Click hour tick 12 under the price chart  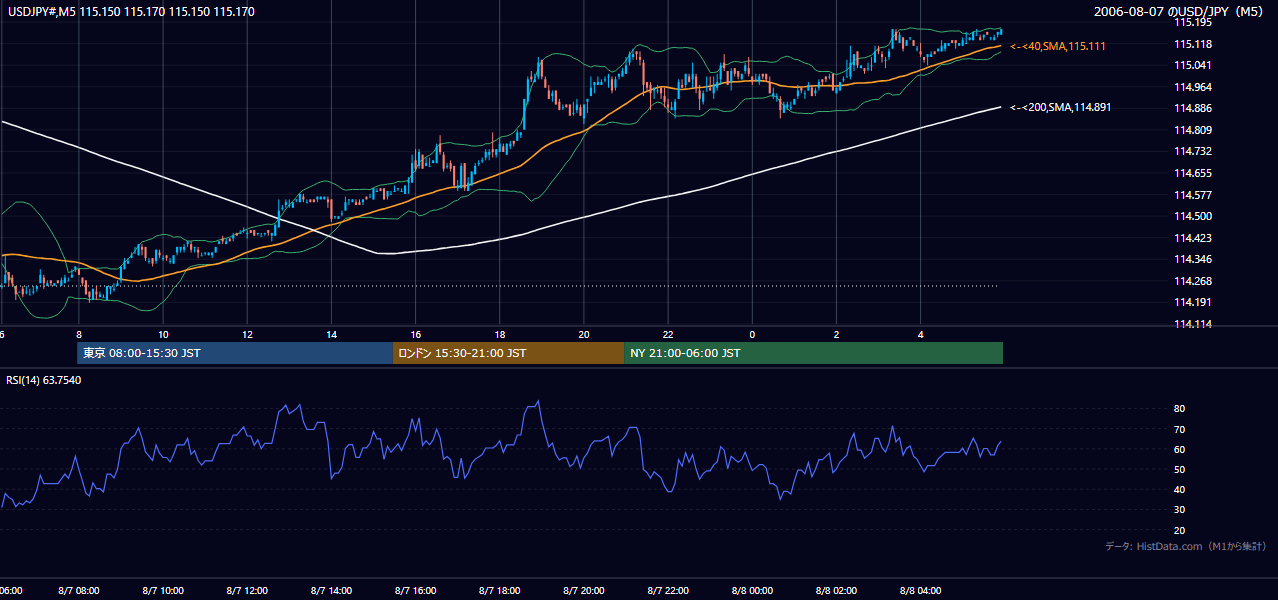point(246,335)
